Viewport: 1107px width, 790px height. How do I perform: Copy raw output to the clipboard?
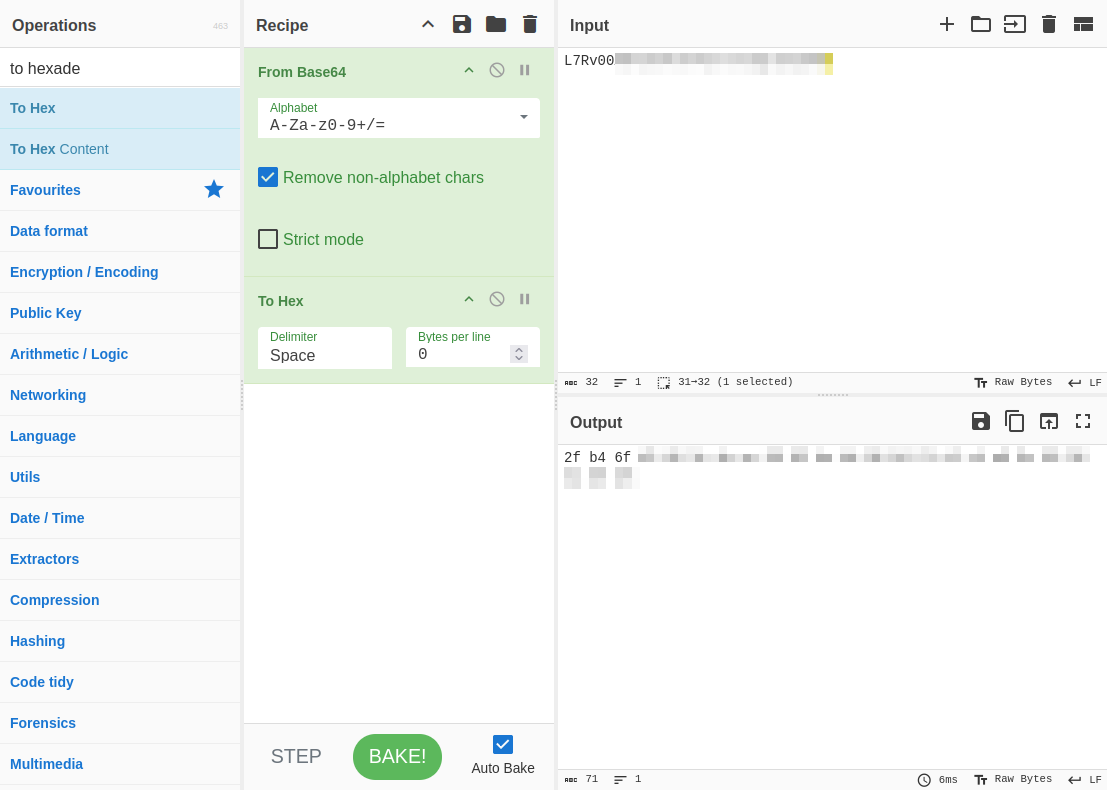click(1014, 421)
